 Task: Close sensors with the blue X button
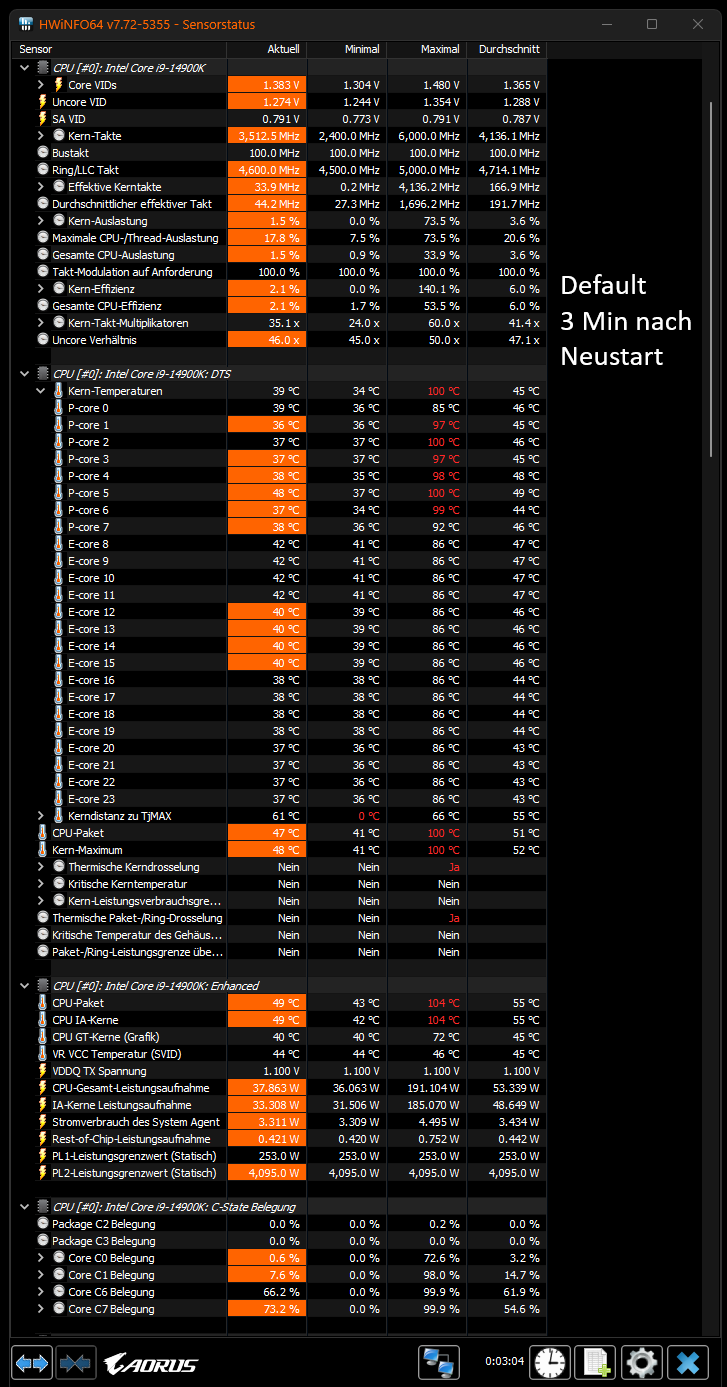click(688, 1362)
